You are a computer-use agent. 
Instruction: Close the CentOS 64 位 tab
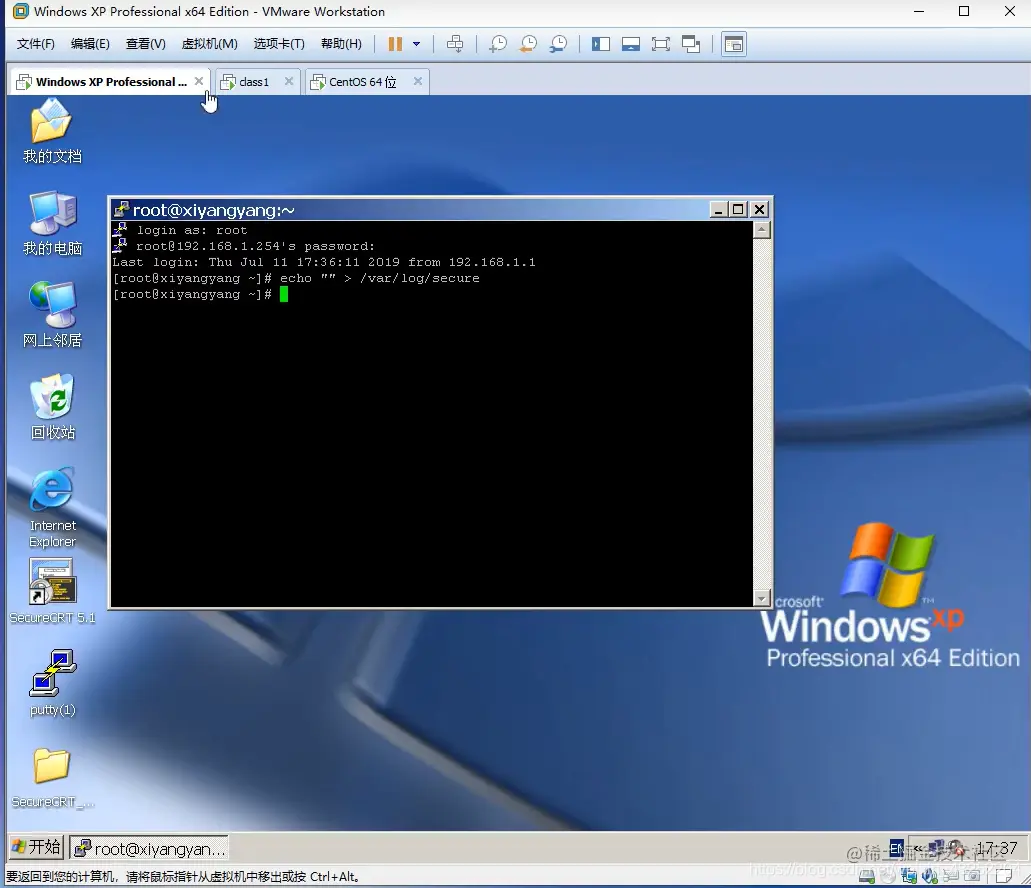tap(418, 82)
